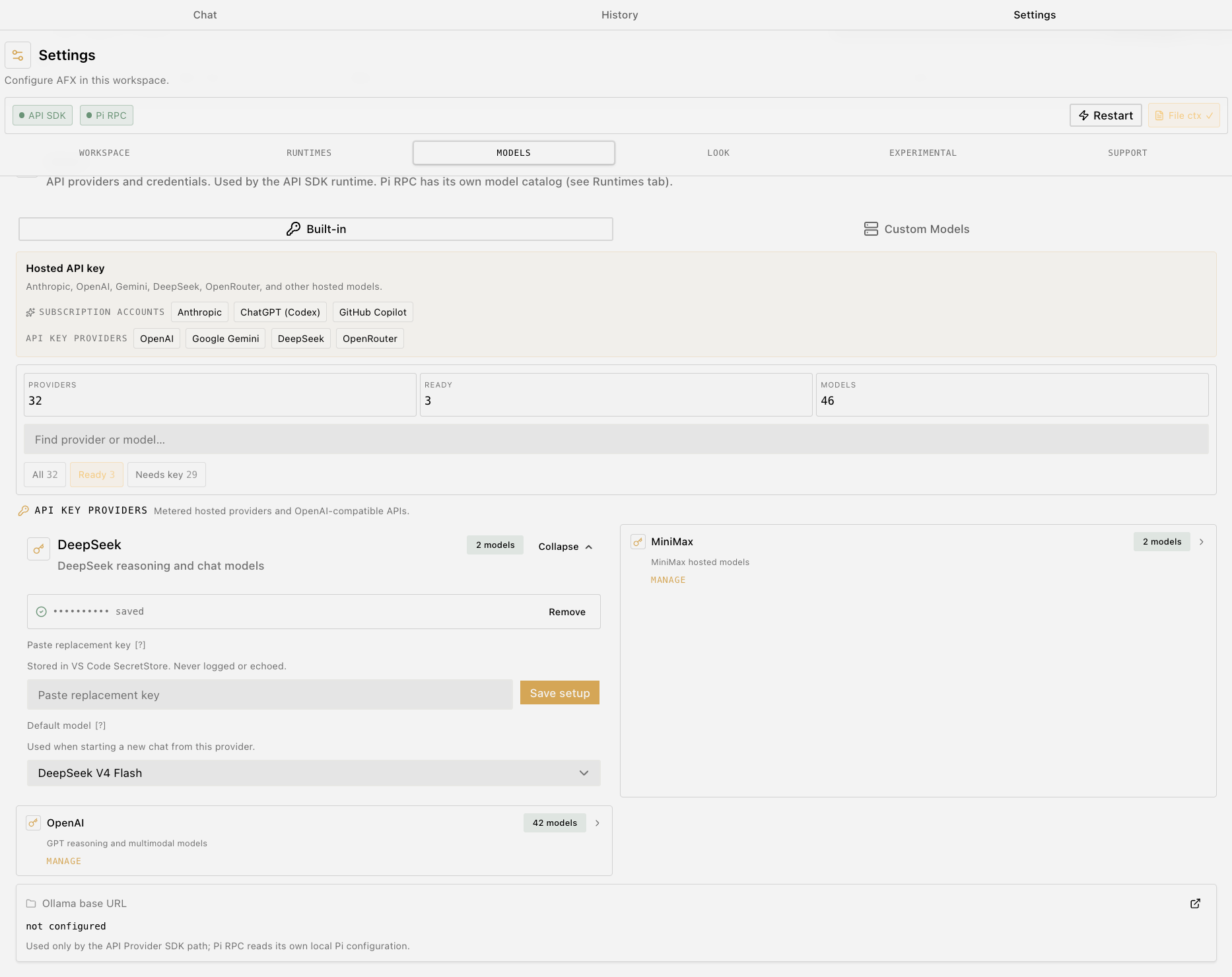Click the 2 models badge on MiniMax

(1162, 542)
